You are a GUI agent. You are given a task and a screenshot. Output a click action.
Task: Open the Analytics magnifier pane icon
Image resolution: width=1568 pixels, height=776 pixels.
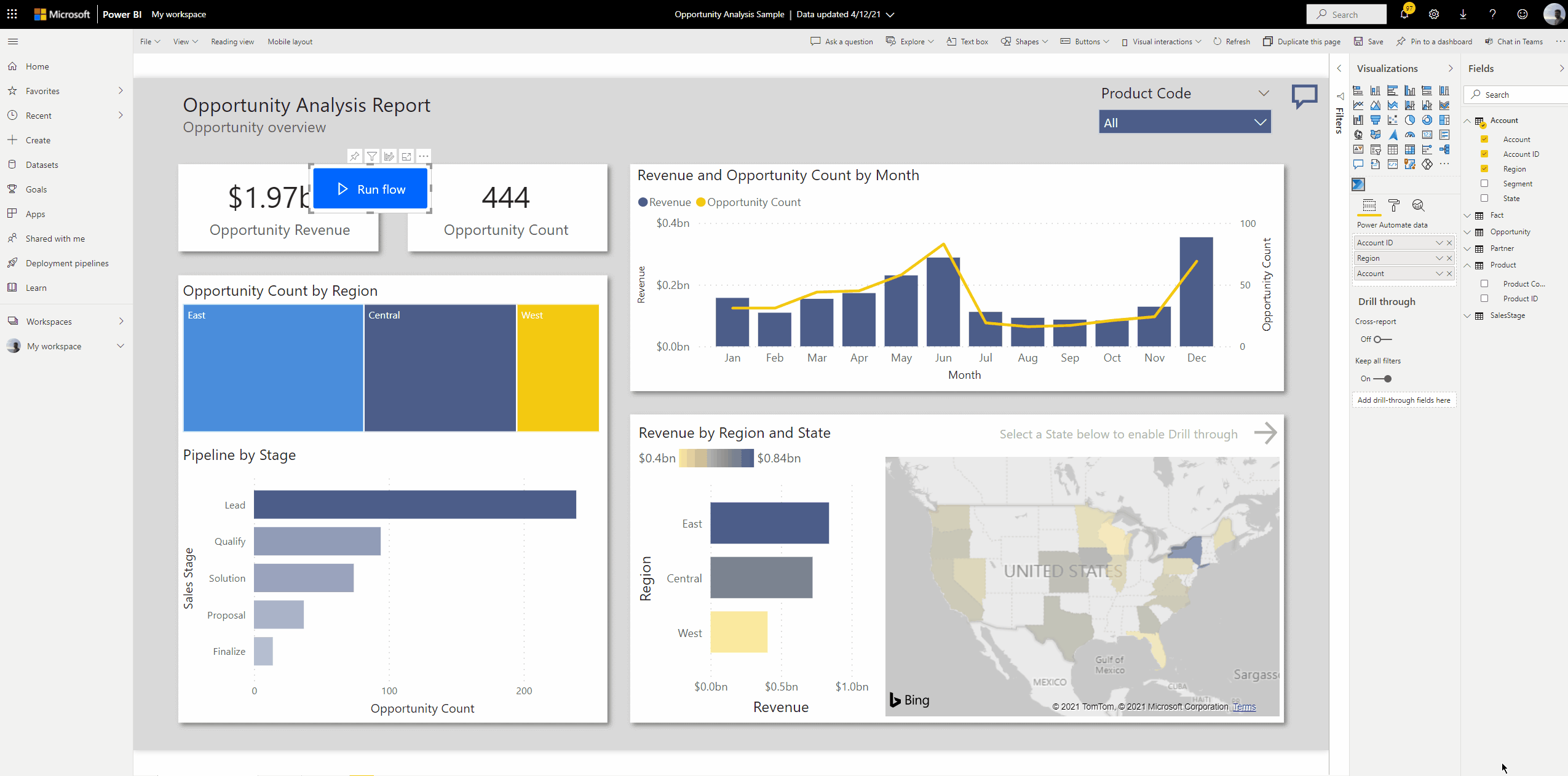click(1418, 205)
